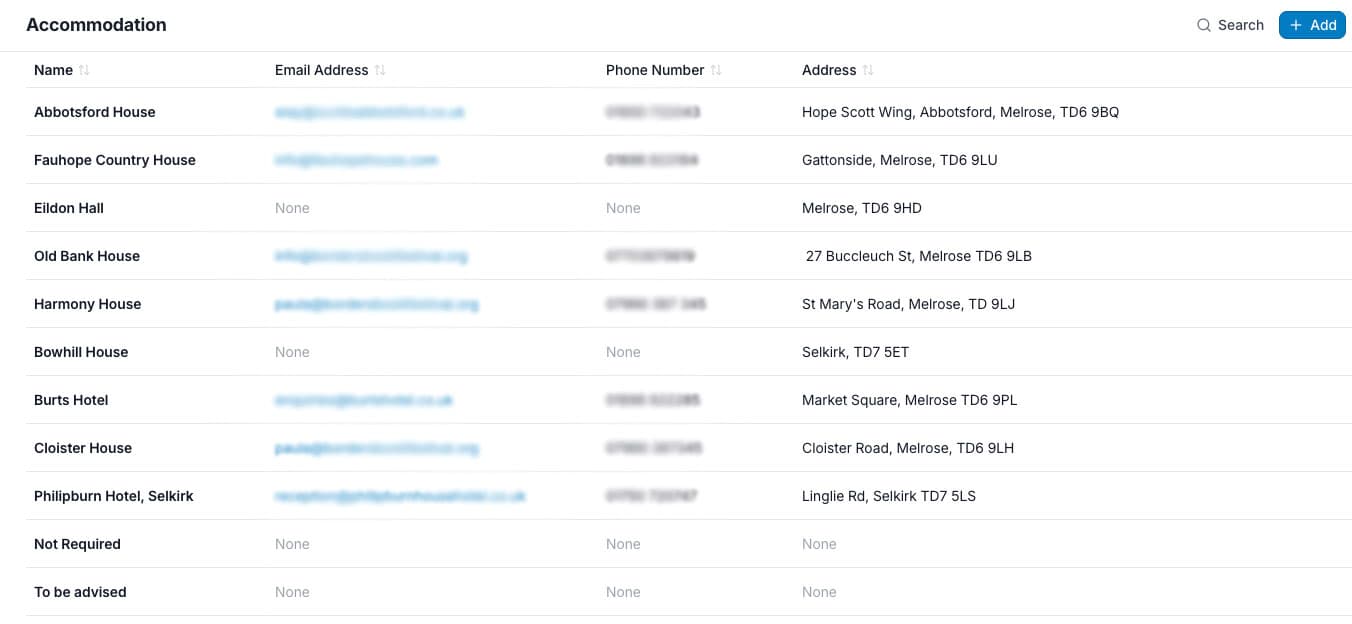
Task: Click Harmony House email address link
Action: point(377,304)
